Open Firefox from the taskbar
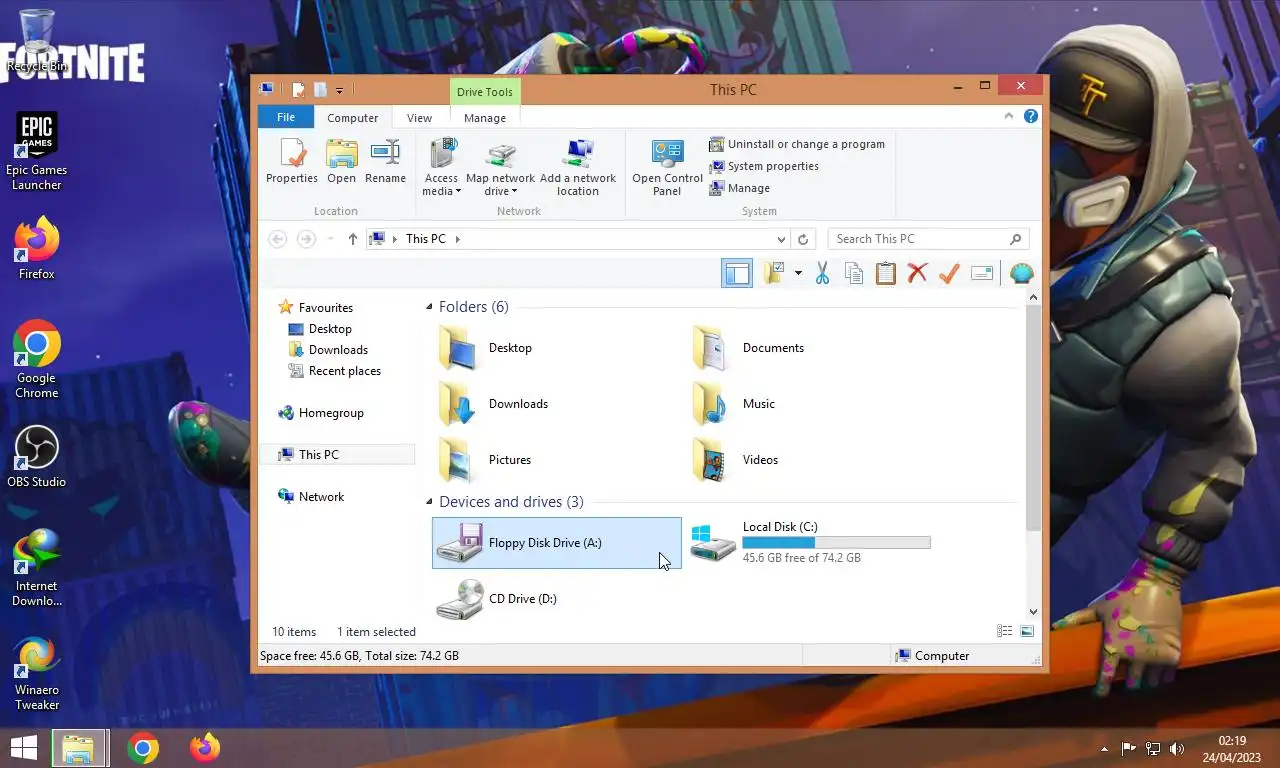1280x768 pixels. point(205,747)
